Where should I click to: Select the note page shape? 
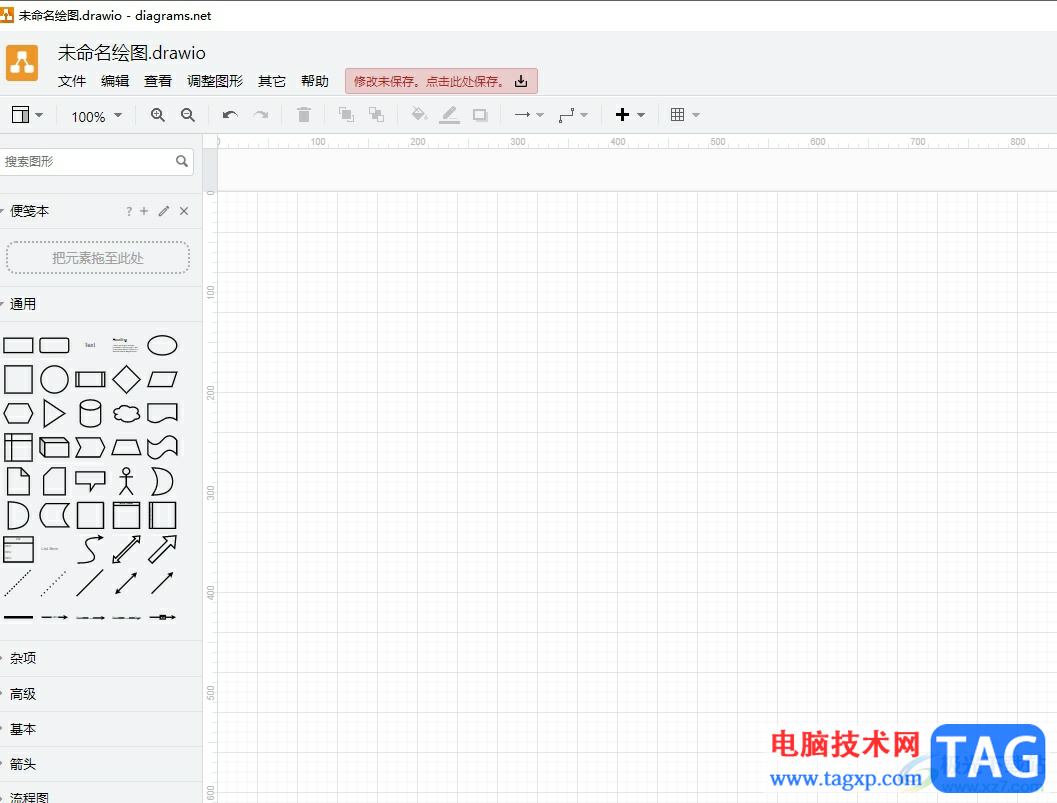point(18,481)
